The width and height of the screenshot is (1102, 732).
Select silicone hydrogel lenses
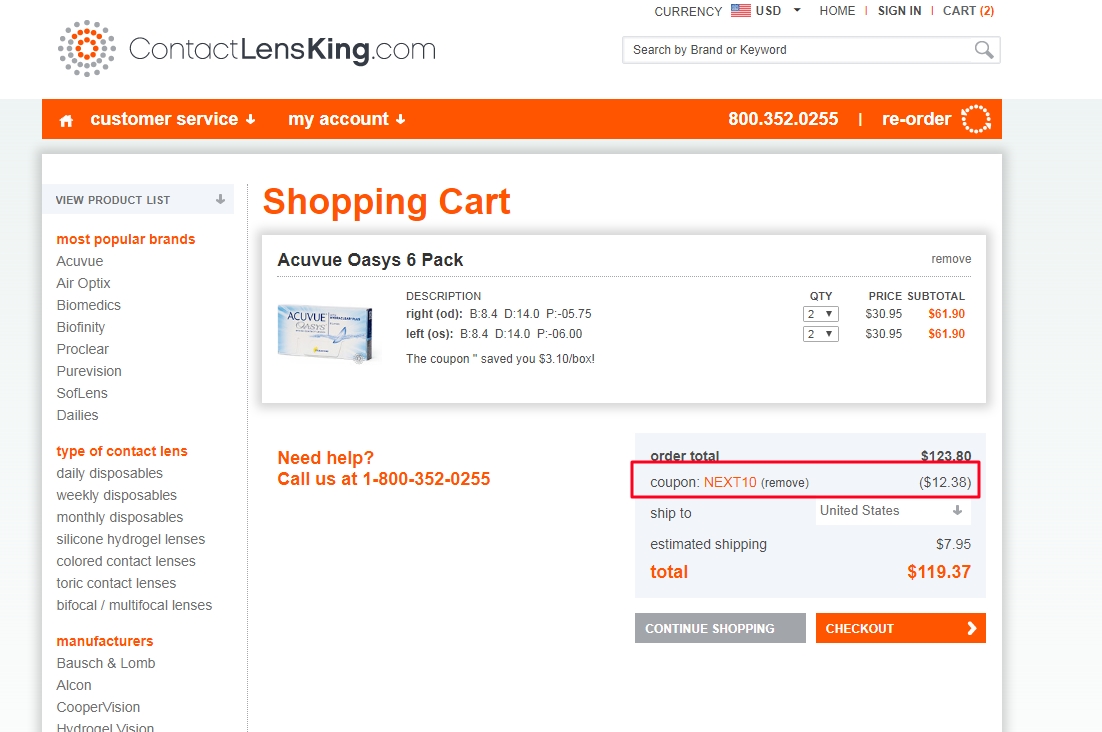[x=131, y=540]
